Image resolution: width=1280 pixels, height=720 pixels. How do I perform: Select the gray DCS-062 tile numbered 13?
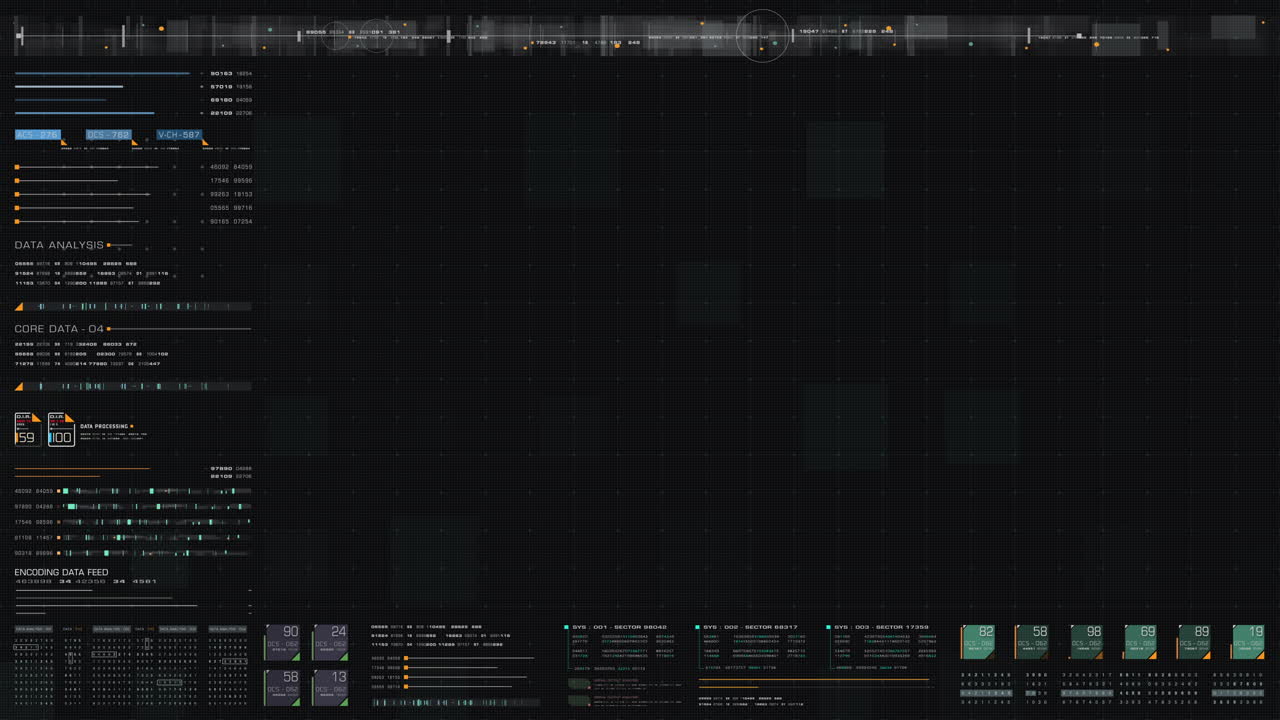[x=330, y=687]
